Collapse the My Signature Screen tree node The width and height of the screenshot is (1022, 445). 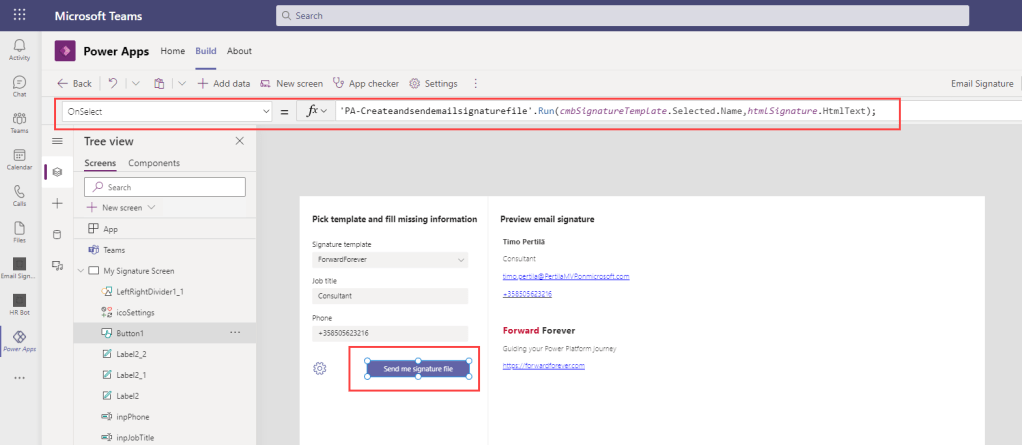[x=80, y=271]
